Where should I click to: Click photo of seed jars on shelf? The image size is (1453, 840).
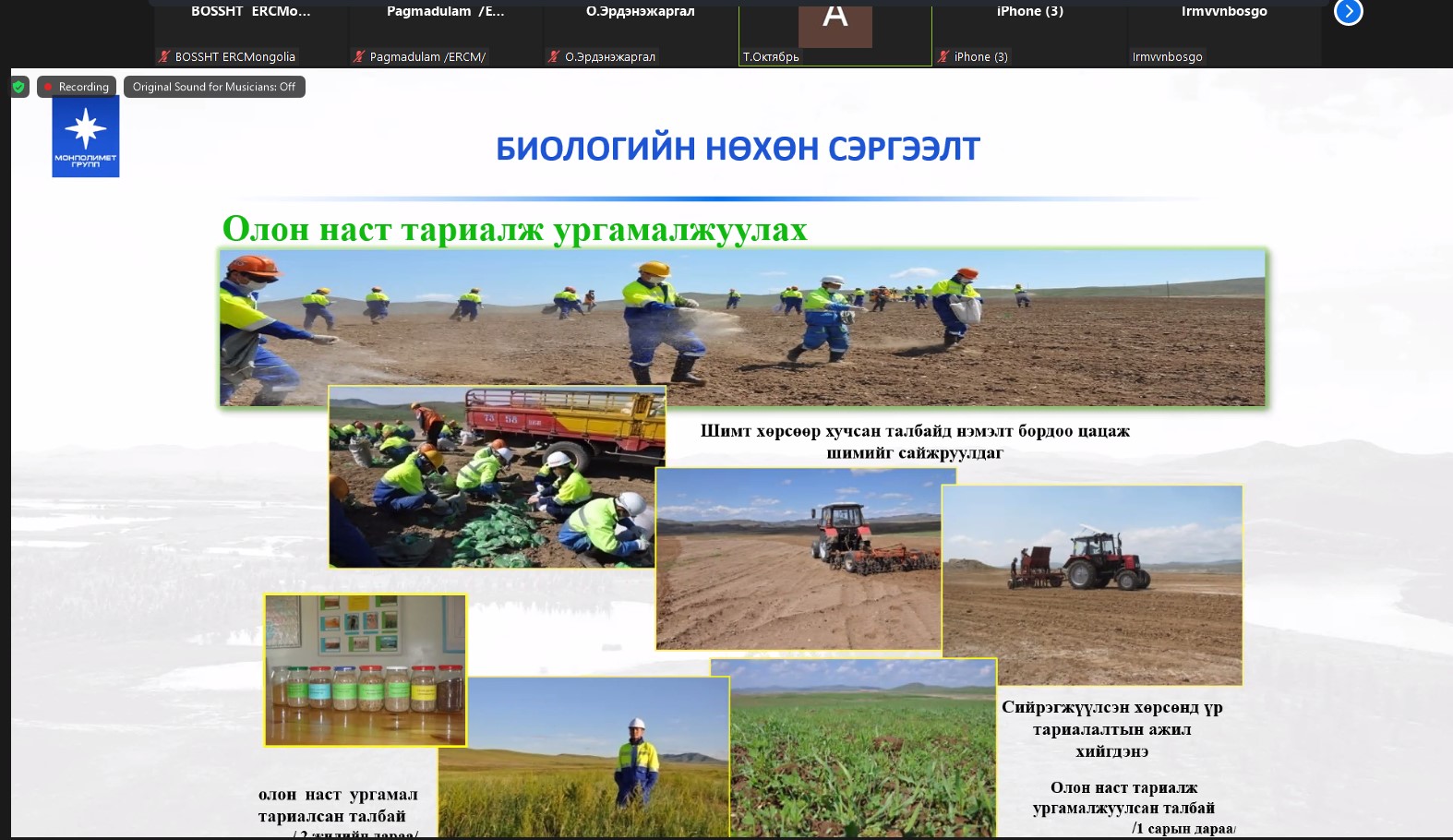366,669
